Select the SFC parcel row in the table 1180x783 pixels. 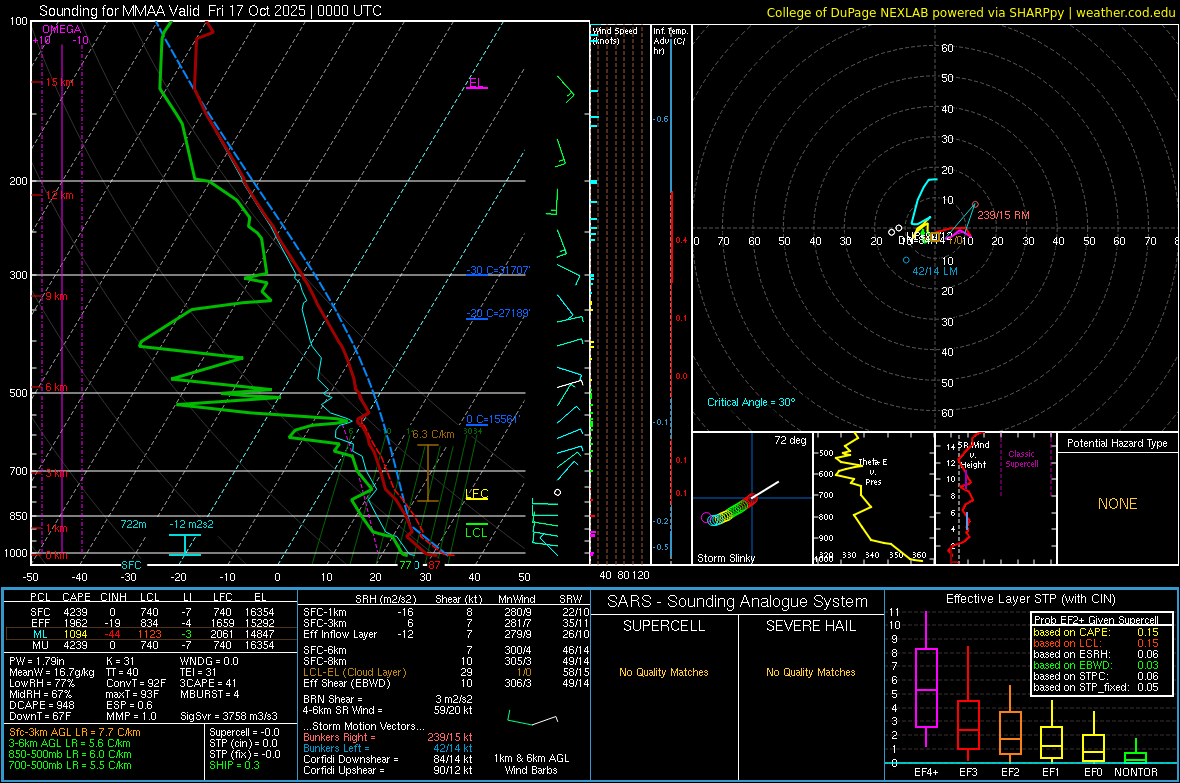tap(151, 612)
